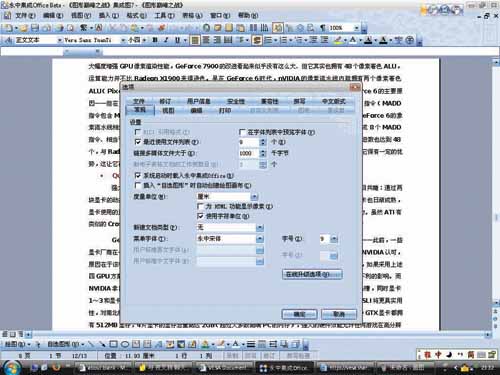Uncheck the 最近使用文件列表 checkbox
This screenshot has height=375, width=500.
pos(138,142)
